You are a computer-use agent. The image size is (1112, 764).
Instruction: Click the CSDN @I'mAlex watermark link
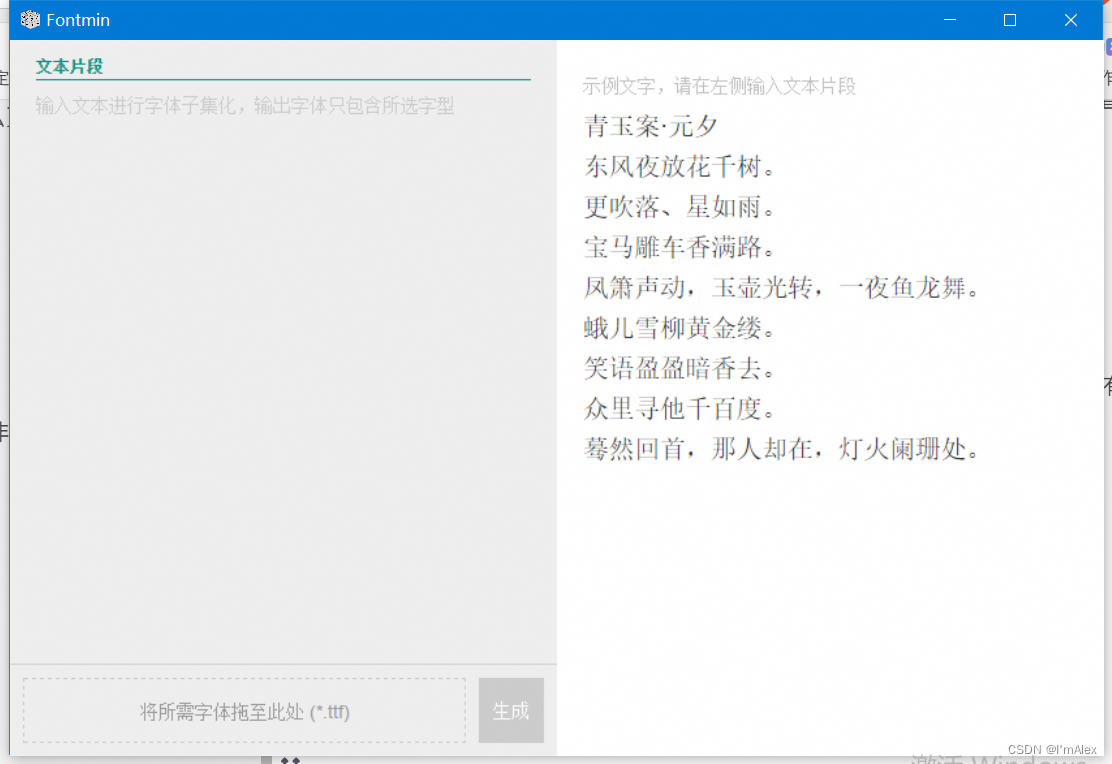coord(1050,750)
